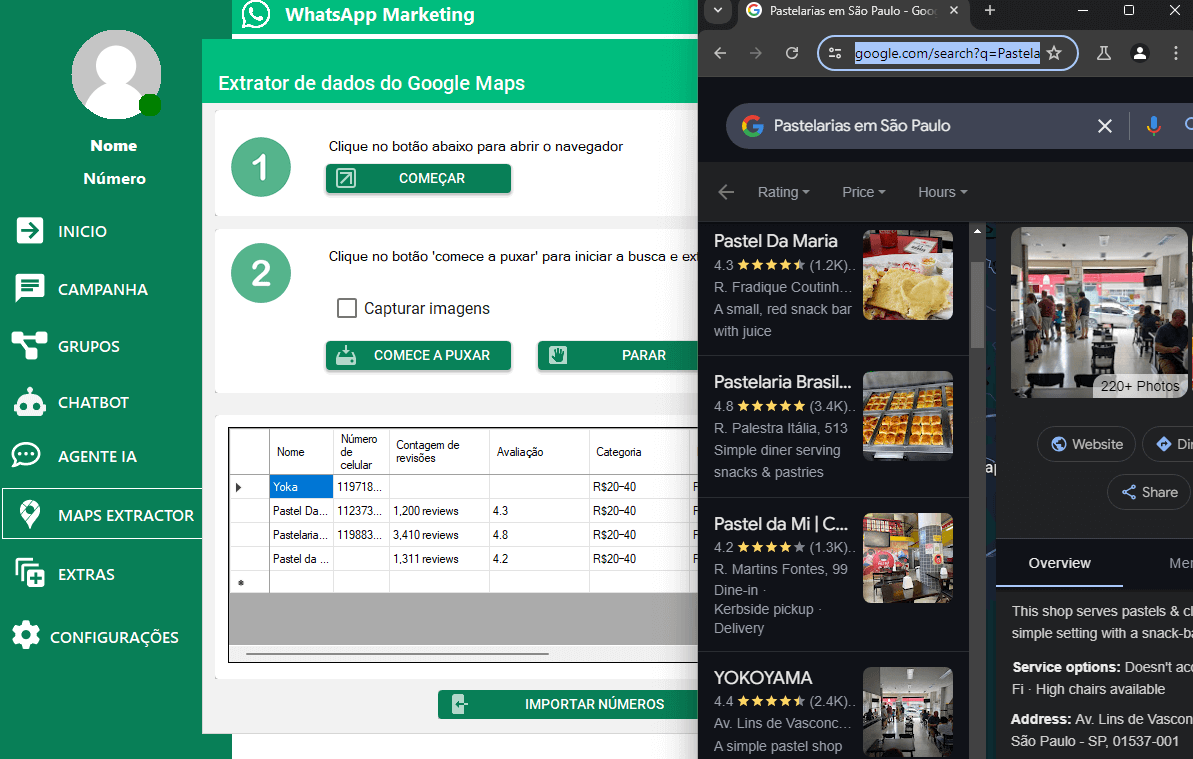Image resolution: width=1193 pixels, height=759 pixels.
Task: Close the Pastelarias em São Paulo tab
Action: pos(953,11)
